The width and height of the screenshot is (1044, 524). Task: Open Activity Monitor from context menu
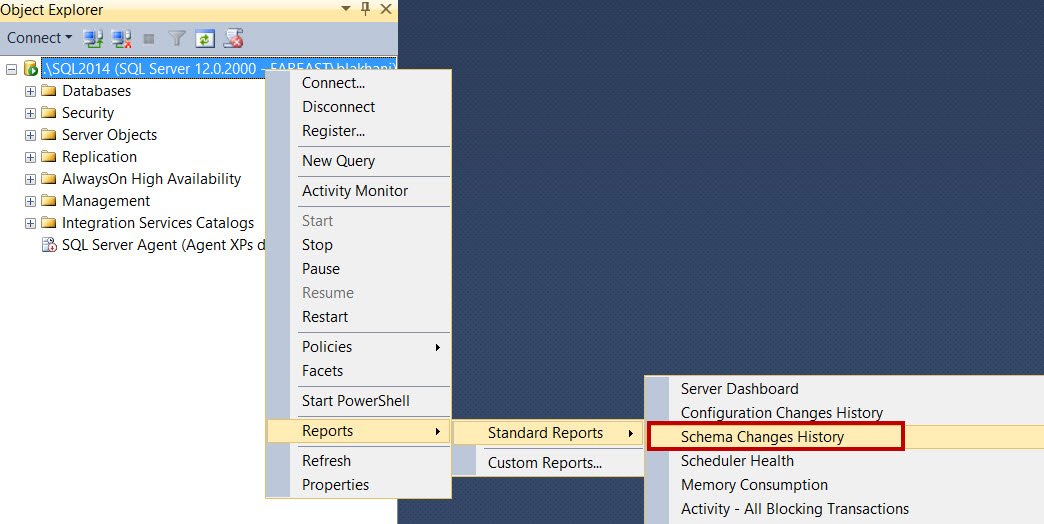(x=358, y=191)
